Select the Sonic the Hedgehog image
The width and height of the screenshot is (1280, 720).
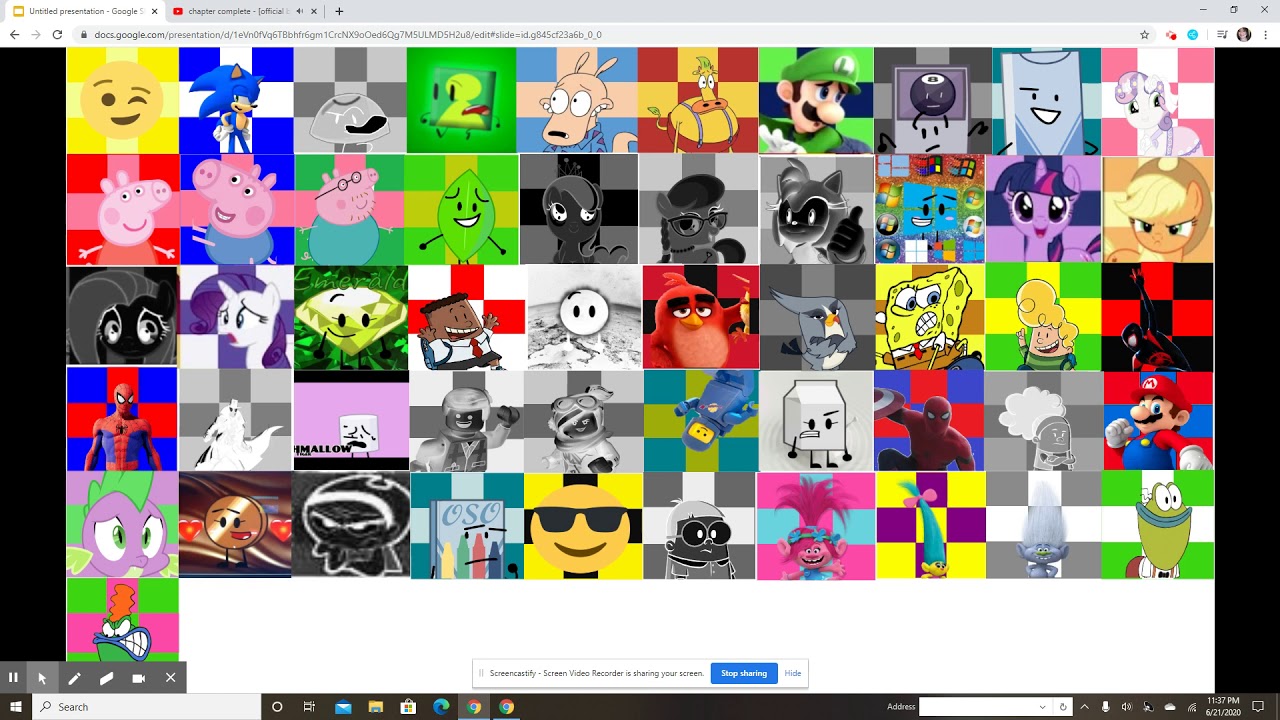[236, 100]
